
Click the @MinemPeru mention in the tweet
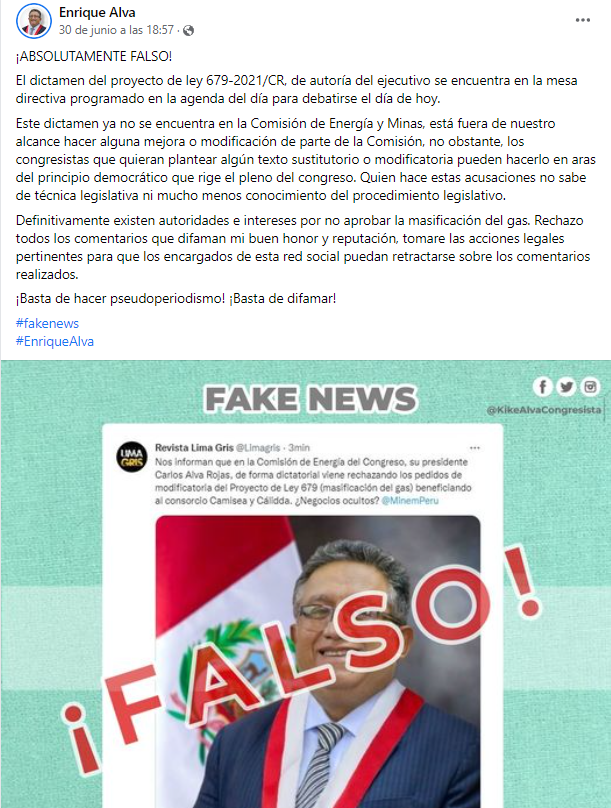point(410,500)
